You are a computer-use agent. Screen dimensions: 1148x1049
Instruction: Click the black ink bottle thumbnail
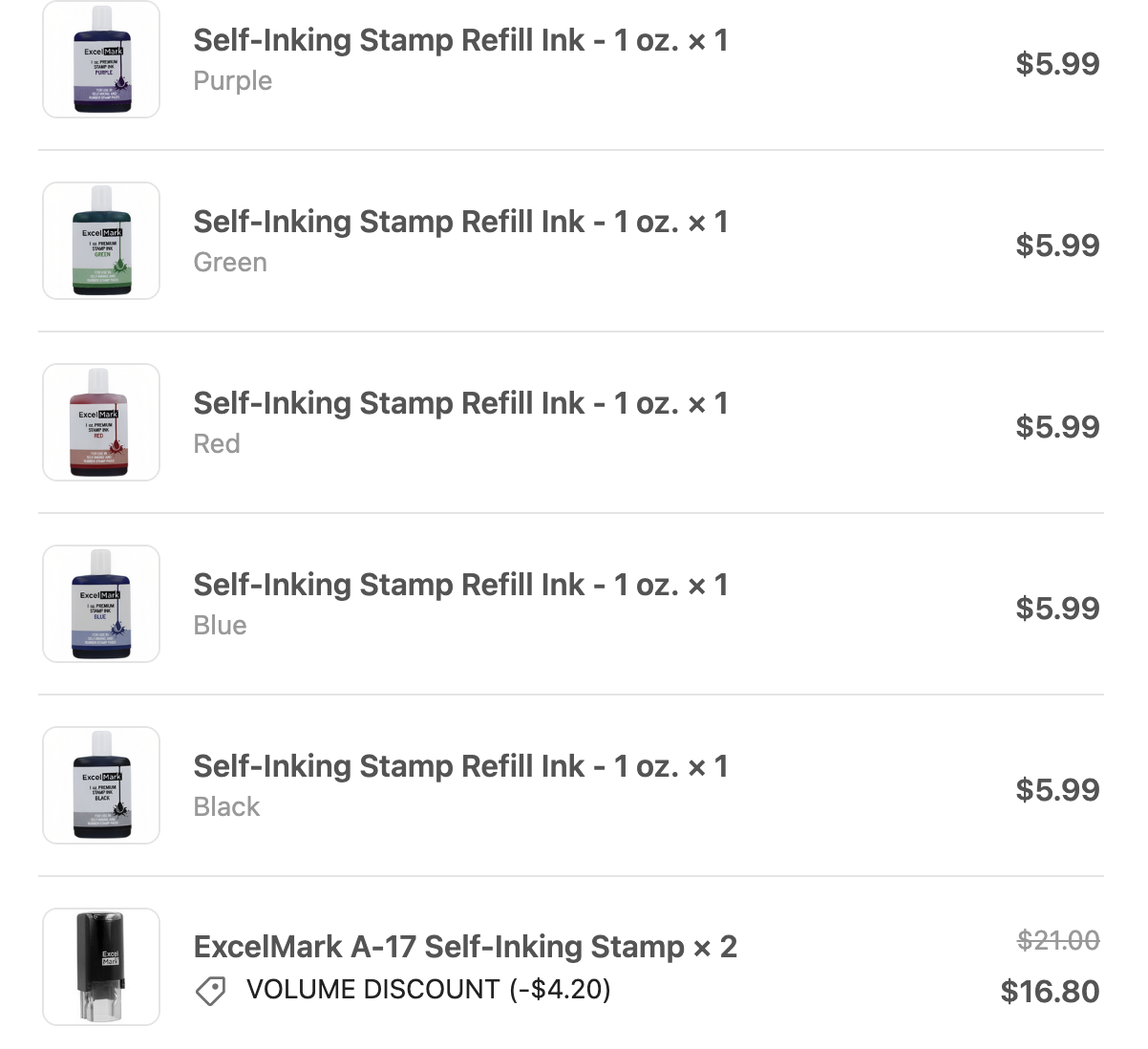coord(101,785)
